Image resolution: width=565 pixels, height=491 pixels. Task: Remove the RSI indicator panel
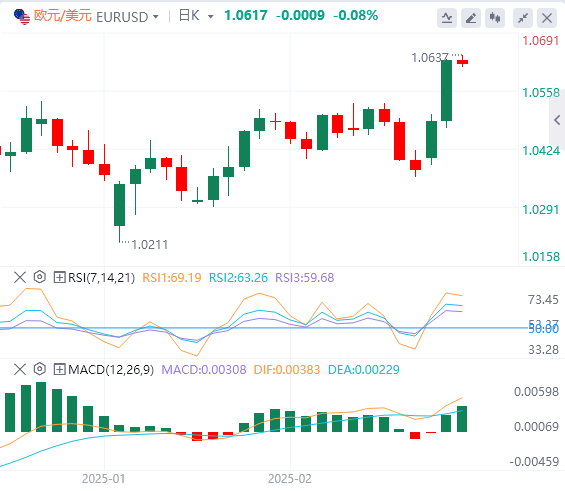[20, 277]
